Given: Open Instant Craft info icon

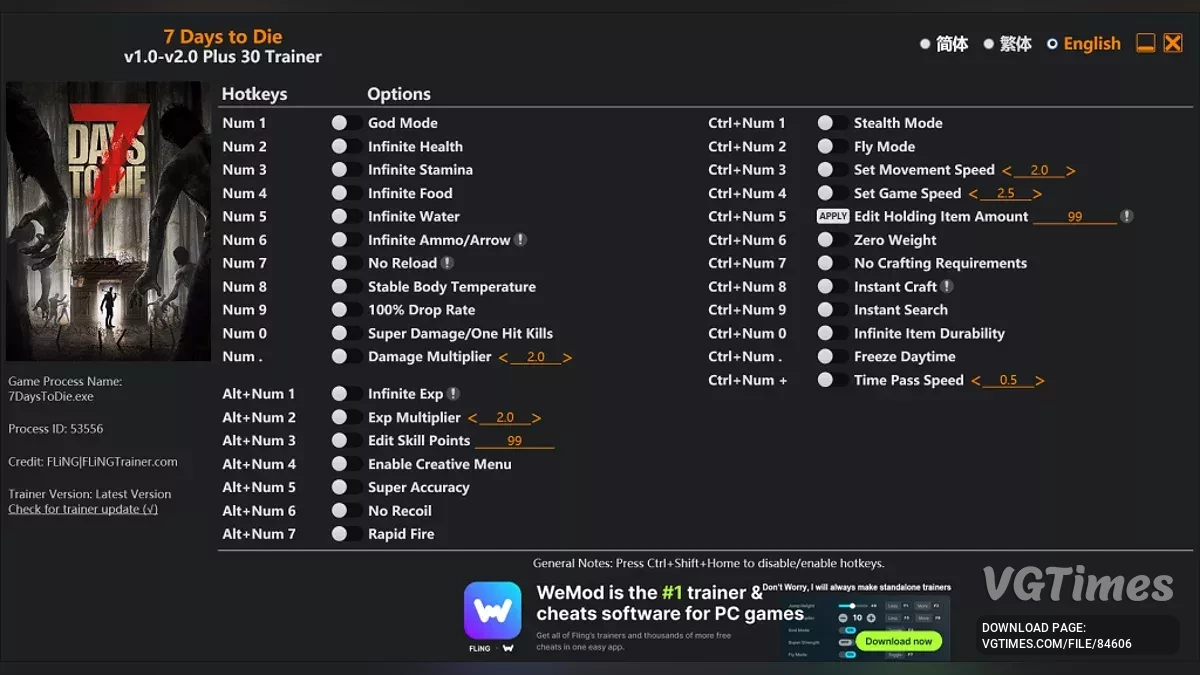Looking at the screenshot, I should point(947,287).
